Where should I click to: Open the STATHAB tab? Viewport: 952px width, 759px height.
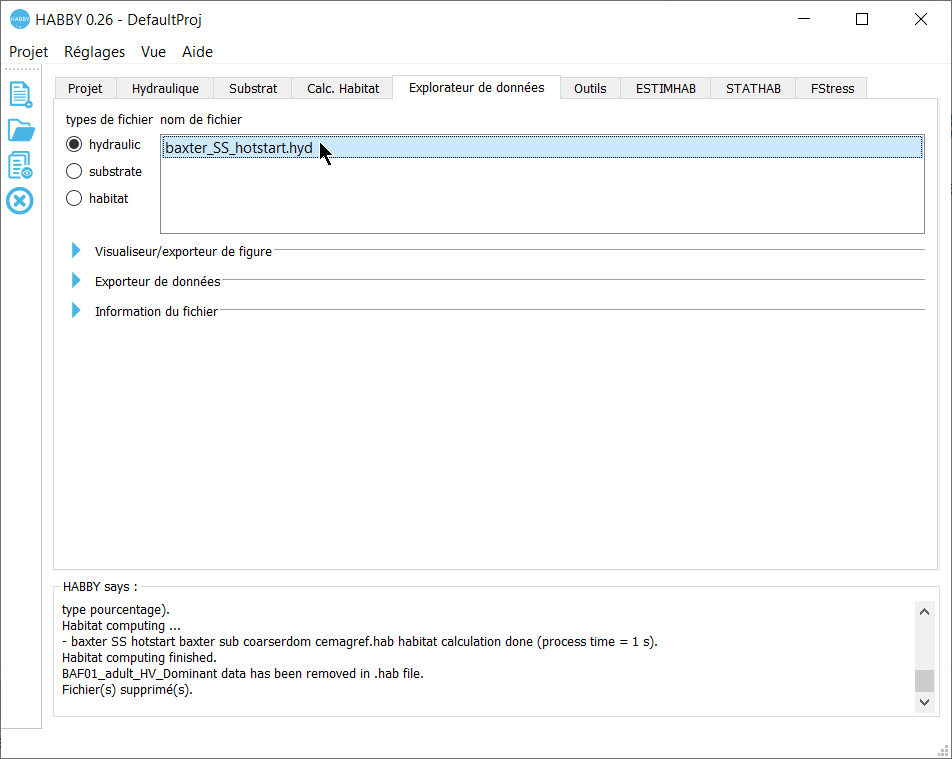[753, 88]
